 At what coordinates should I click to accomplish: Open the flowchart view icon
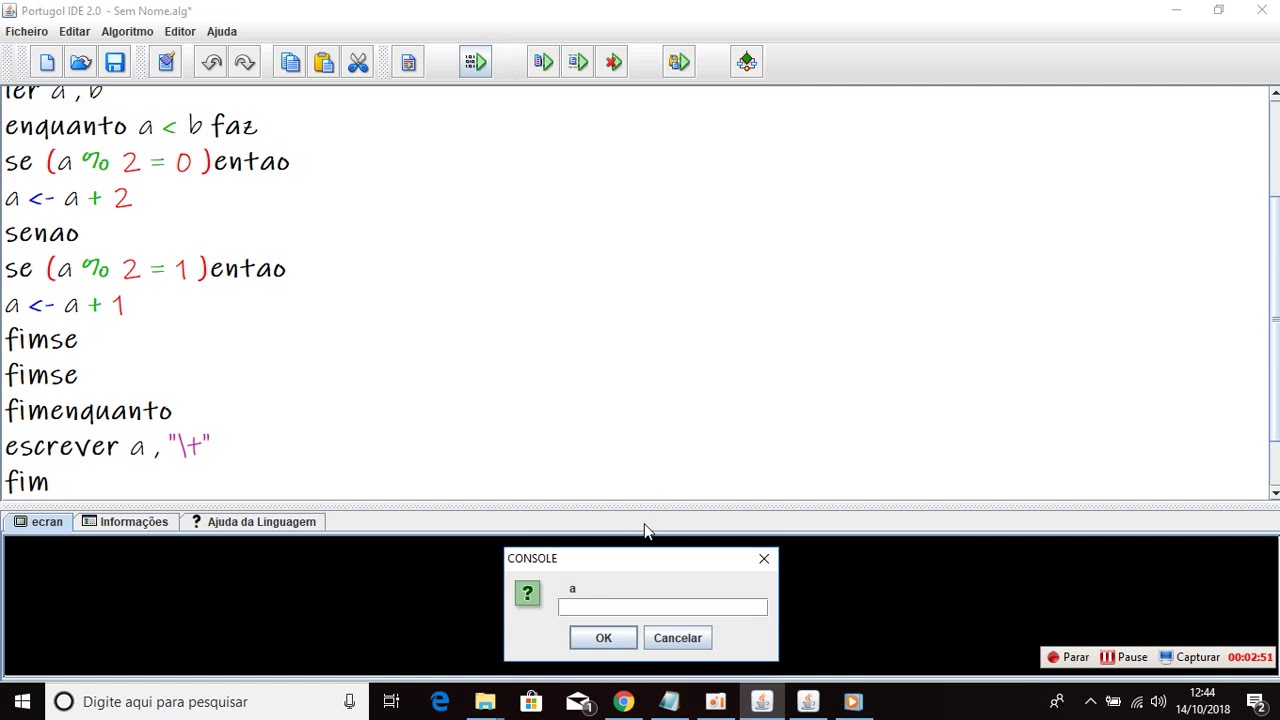pyautogui.click(x=746, y=63)
